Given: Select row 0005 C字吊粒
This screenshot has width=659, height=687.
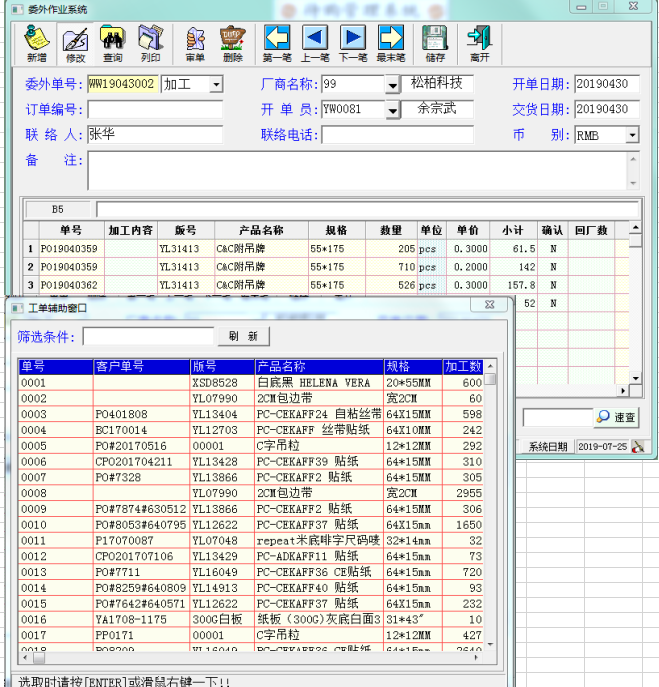Looking at the screenshot, I should [x=251, y=446].
